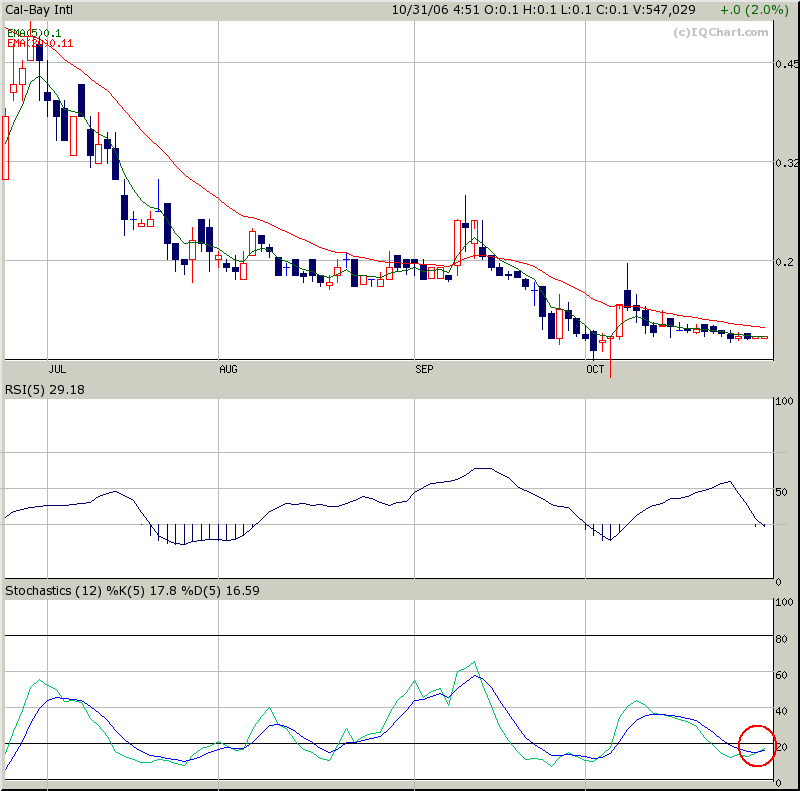Click the SEP month marker on axis
The width and height of the screenshot is (800, 791).
point(425,369)
